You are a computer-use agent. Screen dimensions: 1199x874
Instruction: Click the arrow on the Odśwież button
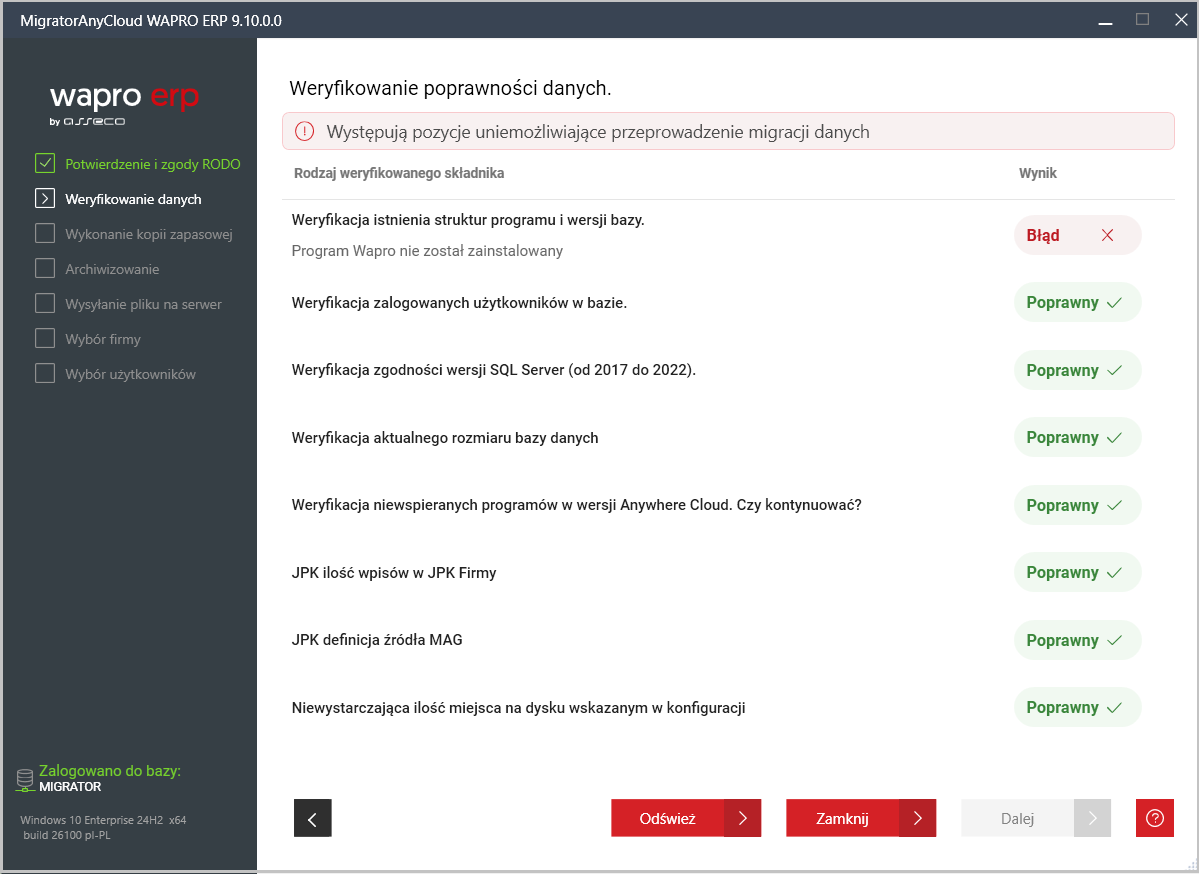(x=743, y=818)
